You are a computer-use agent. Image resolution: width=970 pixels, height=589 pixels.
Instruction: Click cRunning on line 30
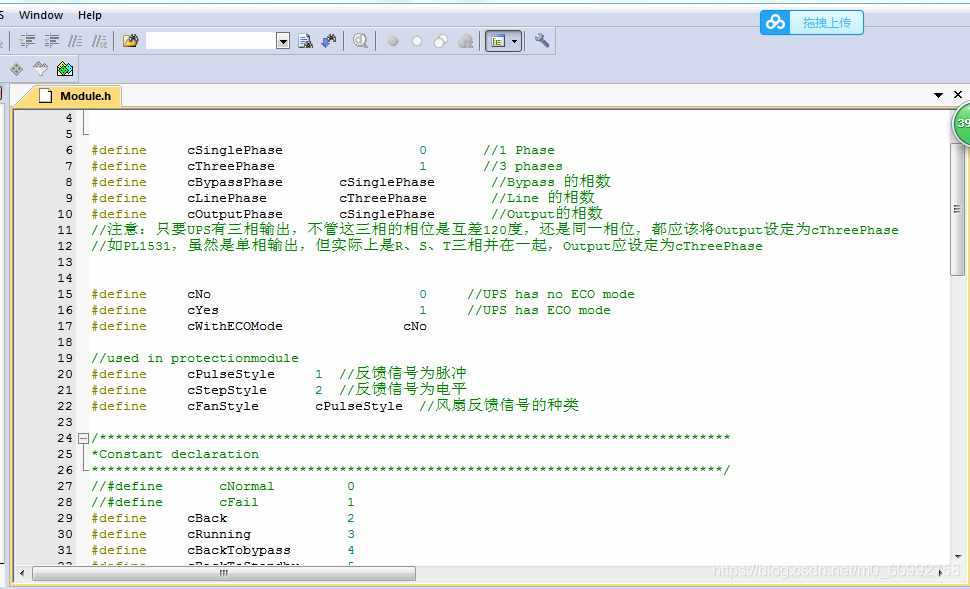pyautogui.click(x=219, y=535)
